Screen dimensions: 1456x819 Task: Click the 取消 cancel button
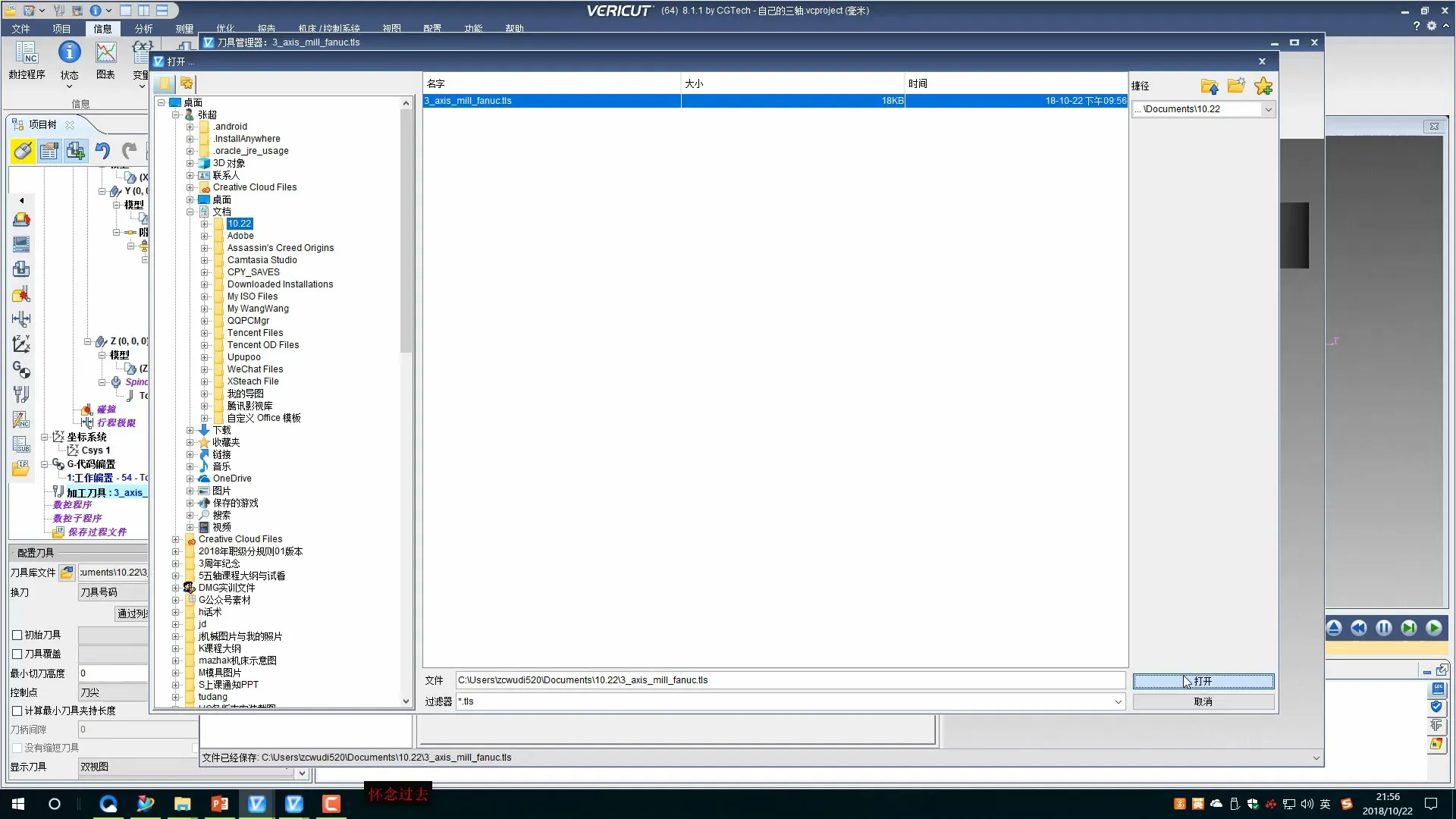pyautogui.click(x=1203, y=702)
